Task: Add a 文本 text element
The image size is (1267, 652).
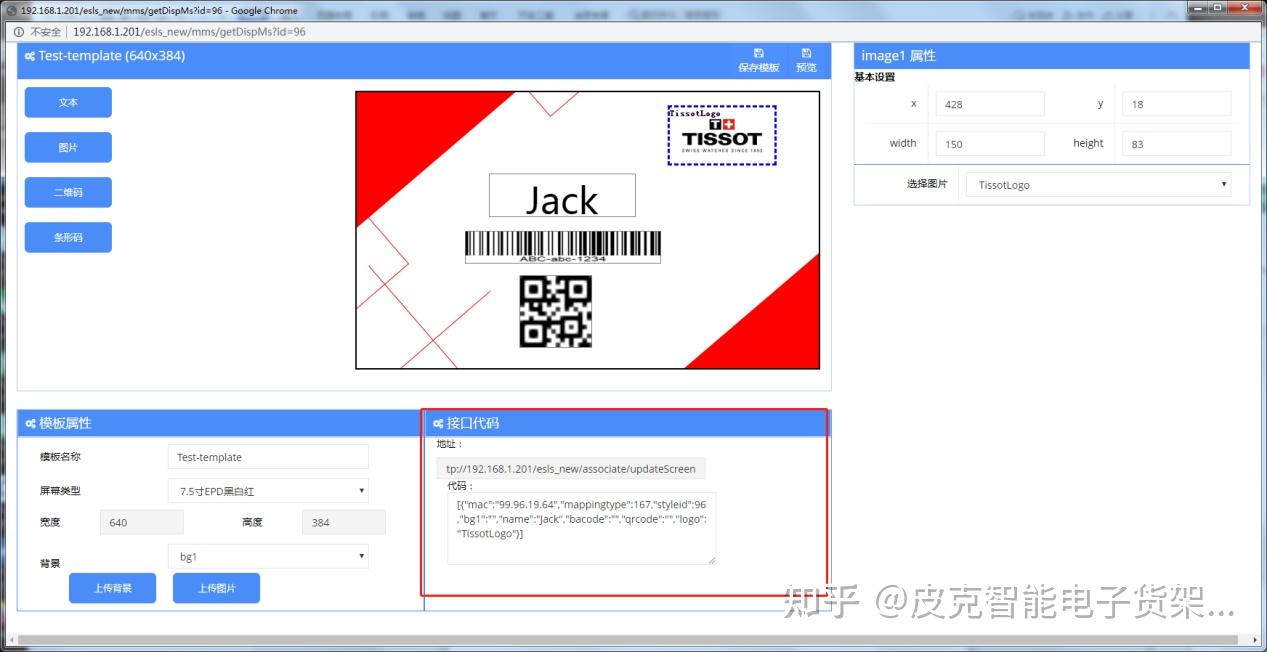Action: click(x=68, y=102)
